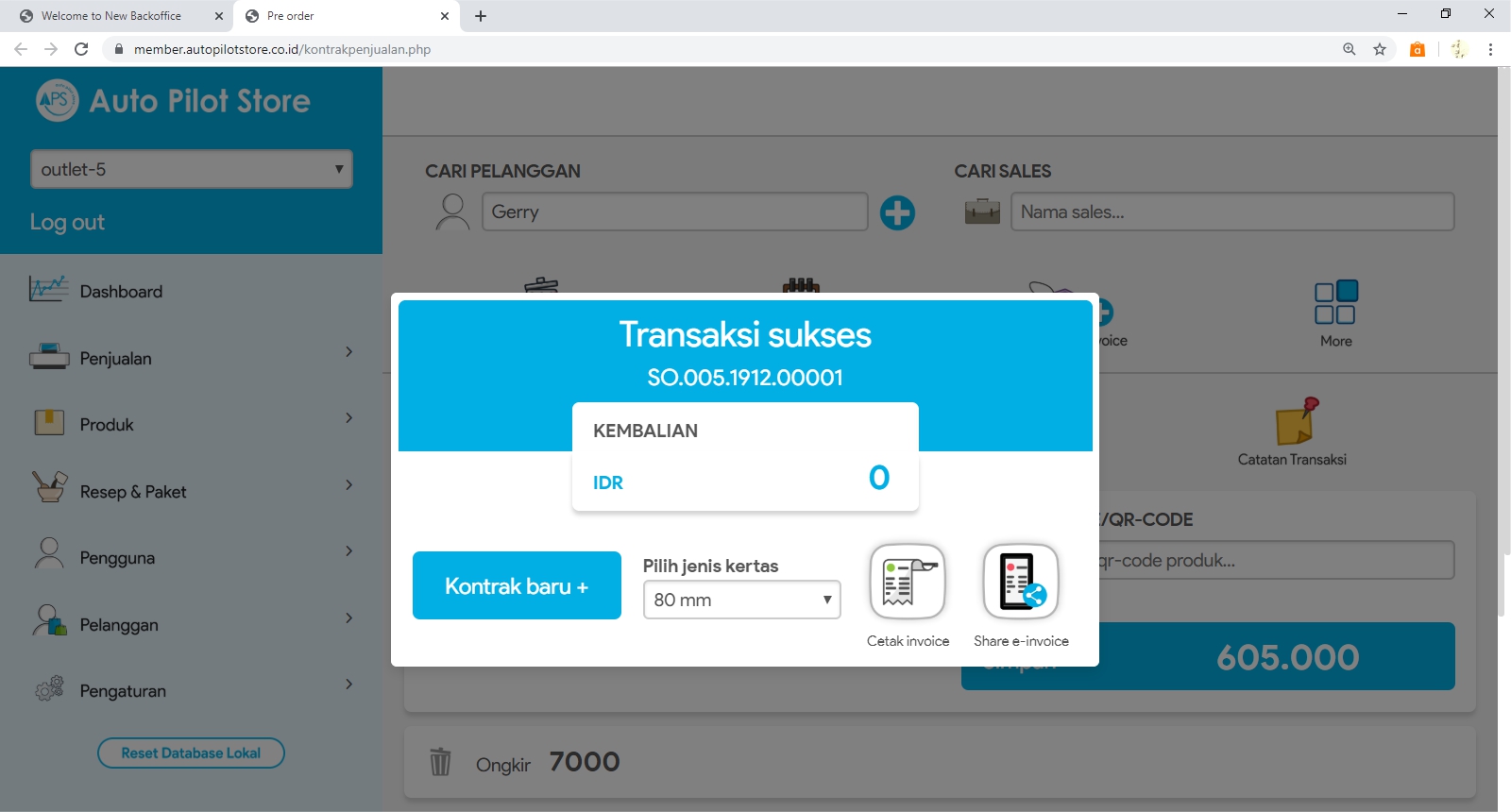
Task: Delete Ongkir with trash icon
Action: point(440,761)
